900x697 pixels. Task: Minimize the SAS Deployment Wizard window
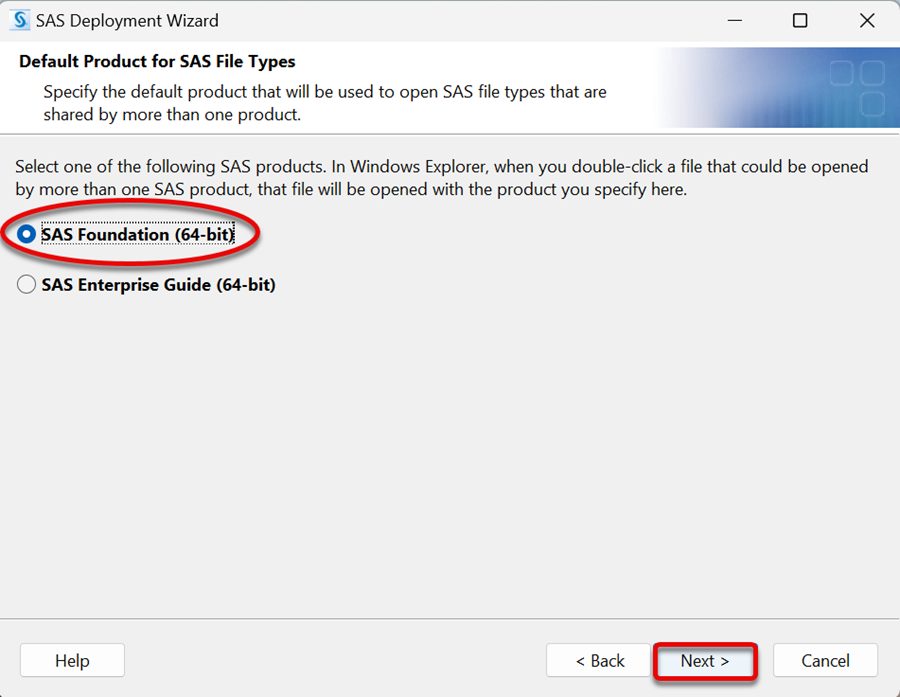[735, 21]
